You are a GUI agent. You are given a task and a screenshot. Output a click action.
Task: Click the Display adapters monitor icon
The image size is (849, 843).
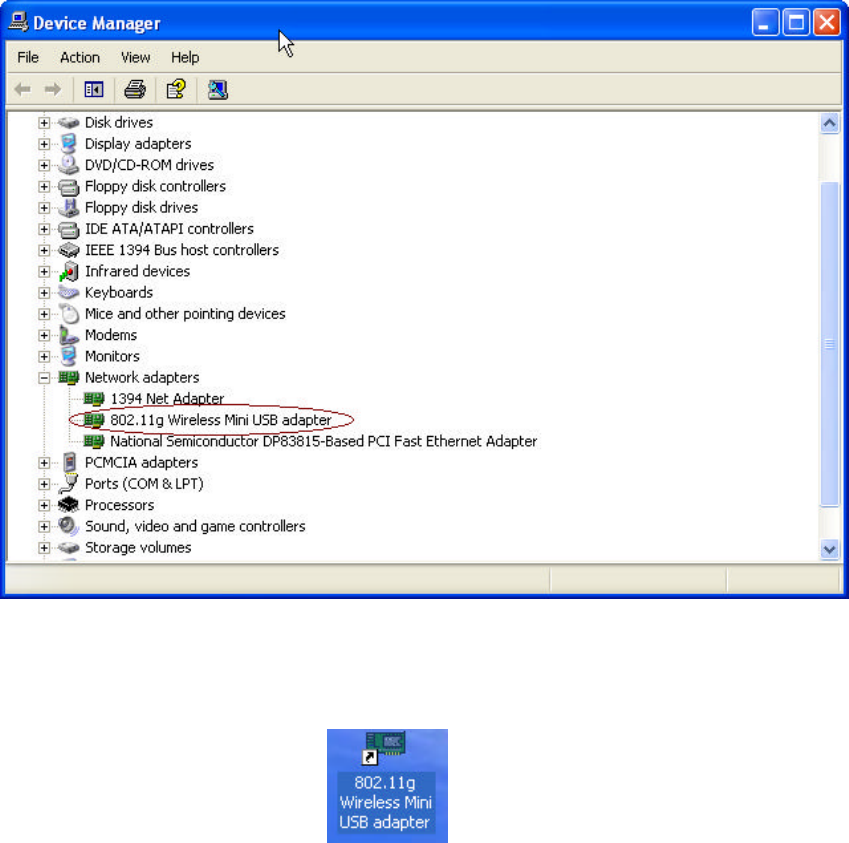point(69,144)
